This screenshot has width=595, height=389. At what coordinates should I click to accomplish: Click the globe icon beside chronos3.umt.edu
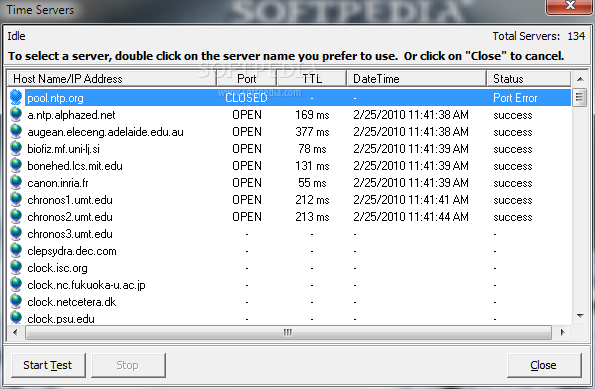coord(16,233)
